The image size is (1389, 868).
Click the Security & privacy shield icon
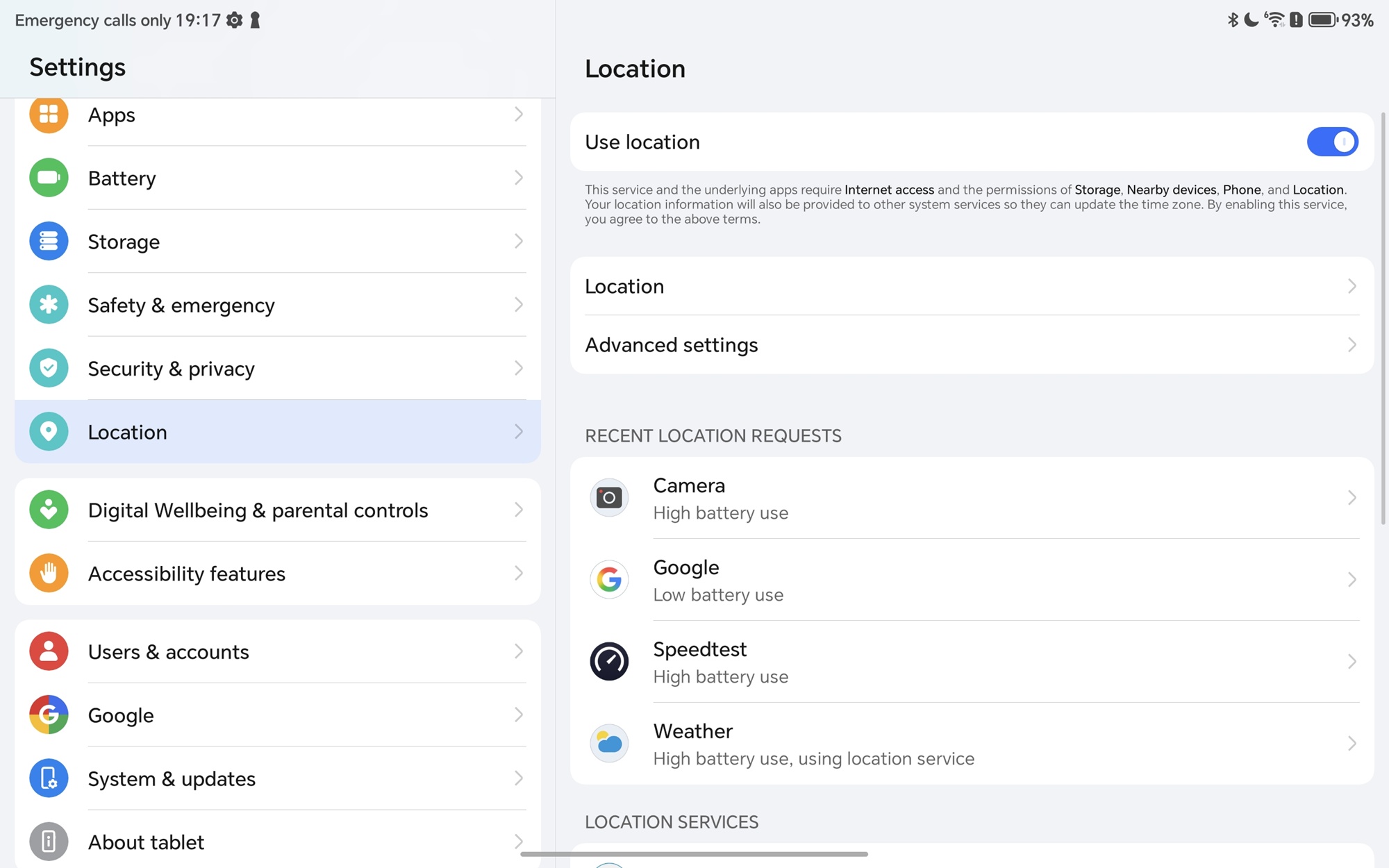[x=49, y=368]
